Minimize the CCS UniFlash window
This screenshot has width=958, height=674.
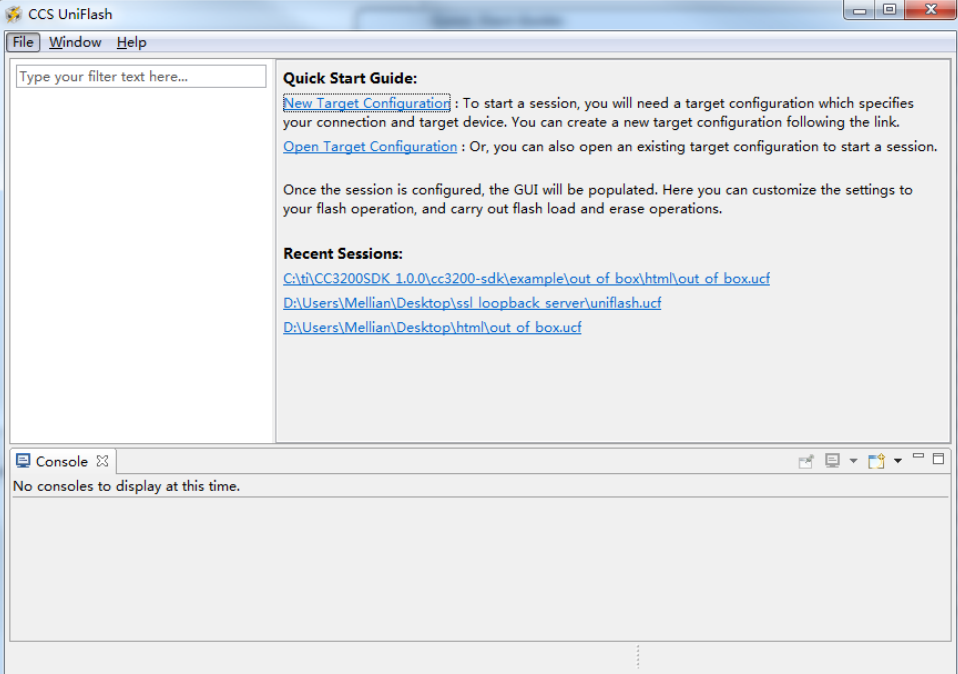[860, 10]
